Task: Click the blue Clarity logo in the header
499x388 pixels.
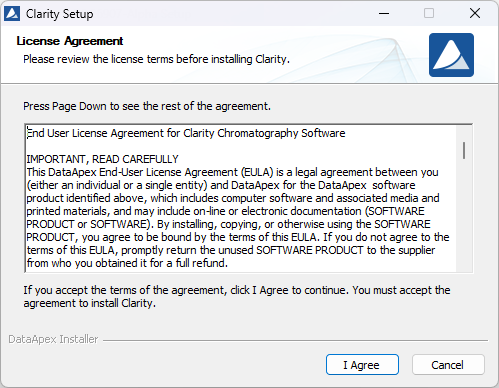Action: click(451, 55)
